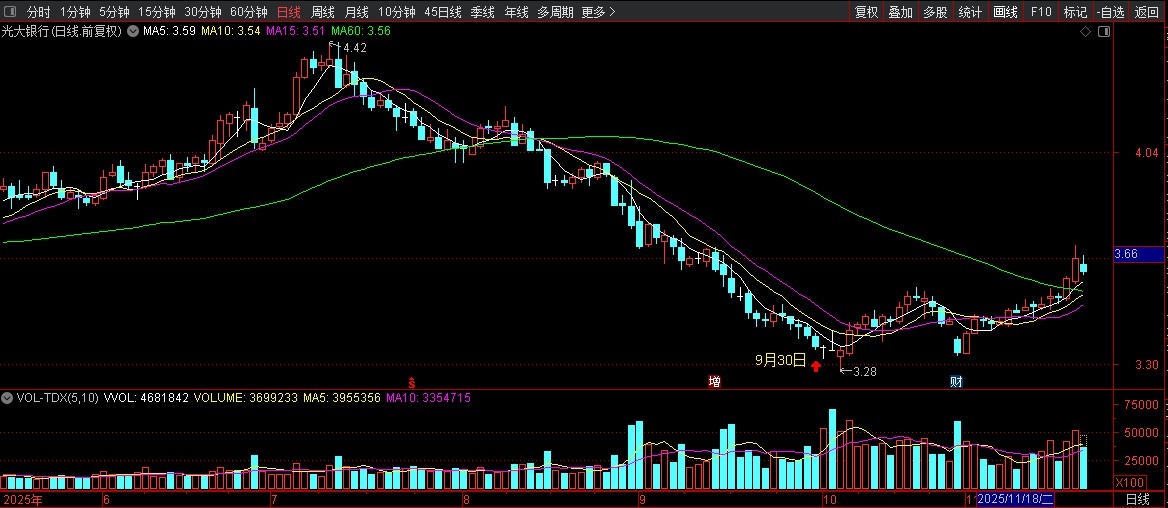Screen dimensions: 1168x508
Task: Open F10 company information
Action: coord(1041,12)
